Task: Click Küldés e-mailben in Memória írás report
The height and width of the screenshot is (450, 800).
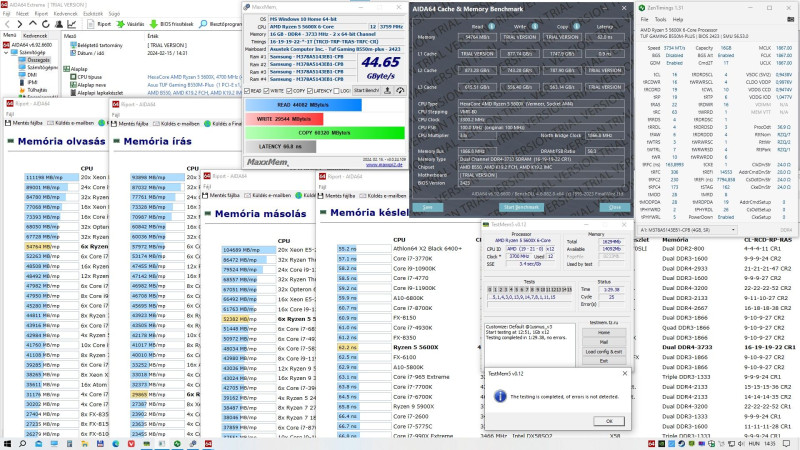Action: (178, 123)
